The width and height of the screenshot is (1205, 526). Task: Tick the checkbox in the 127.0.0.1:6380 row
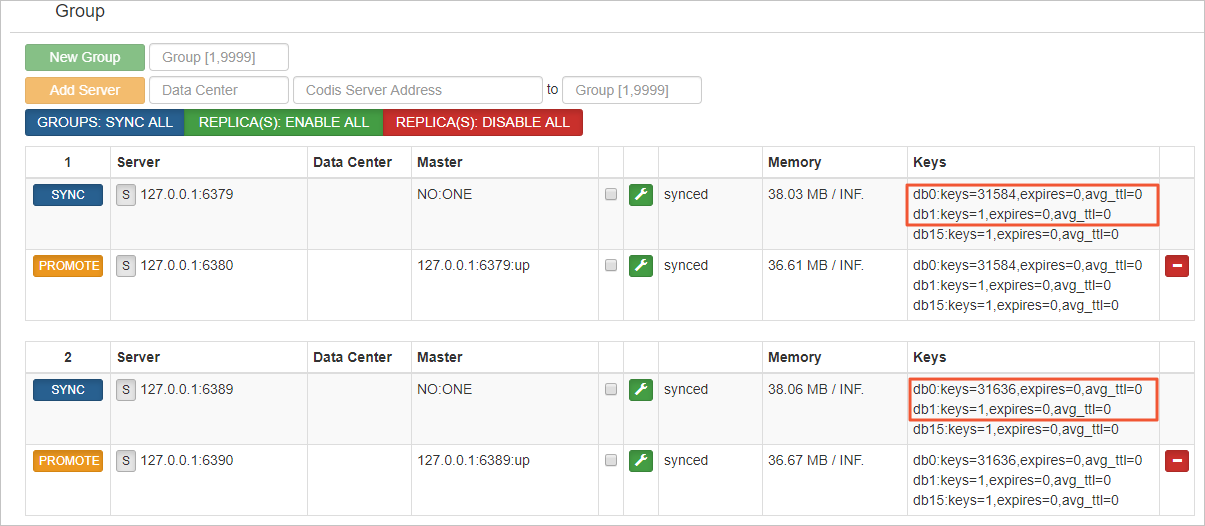(611, 266)
